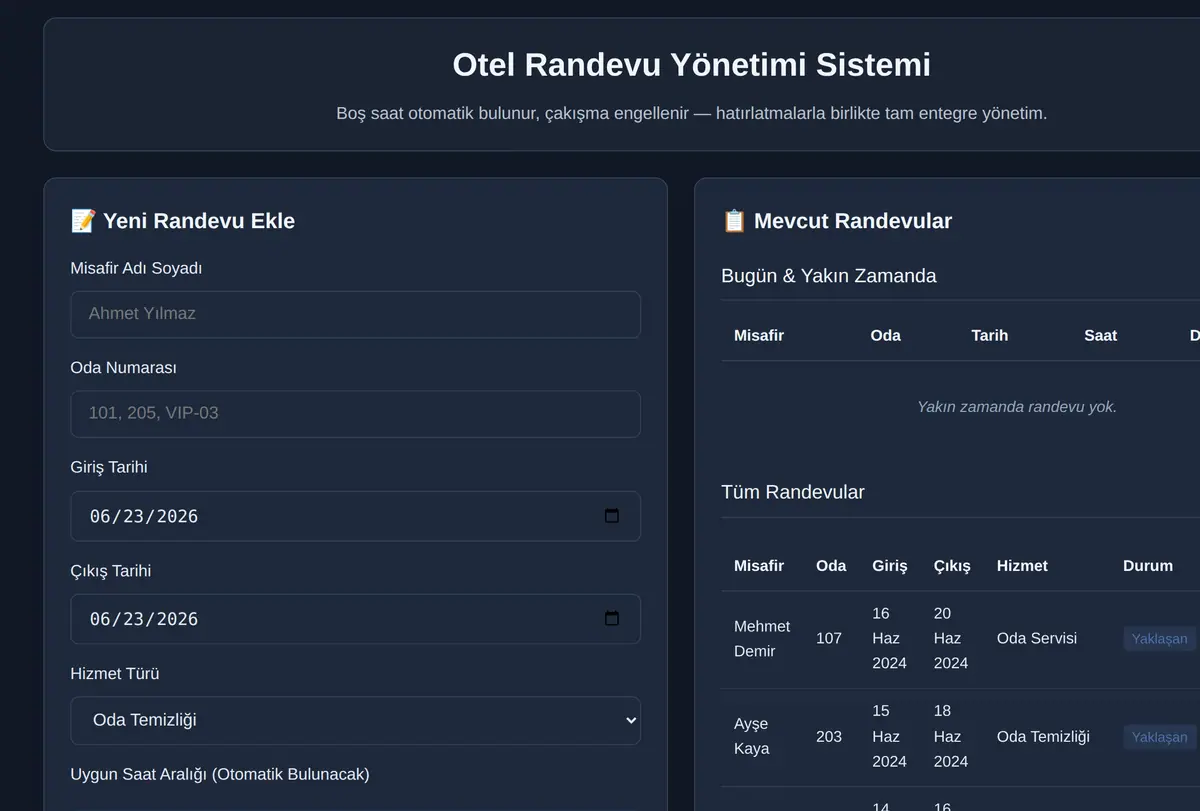Click the 18 Haz 2024 check-out date
Screen dimensions: 1200x811
(x=951, y=736)
